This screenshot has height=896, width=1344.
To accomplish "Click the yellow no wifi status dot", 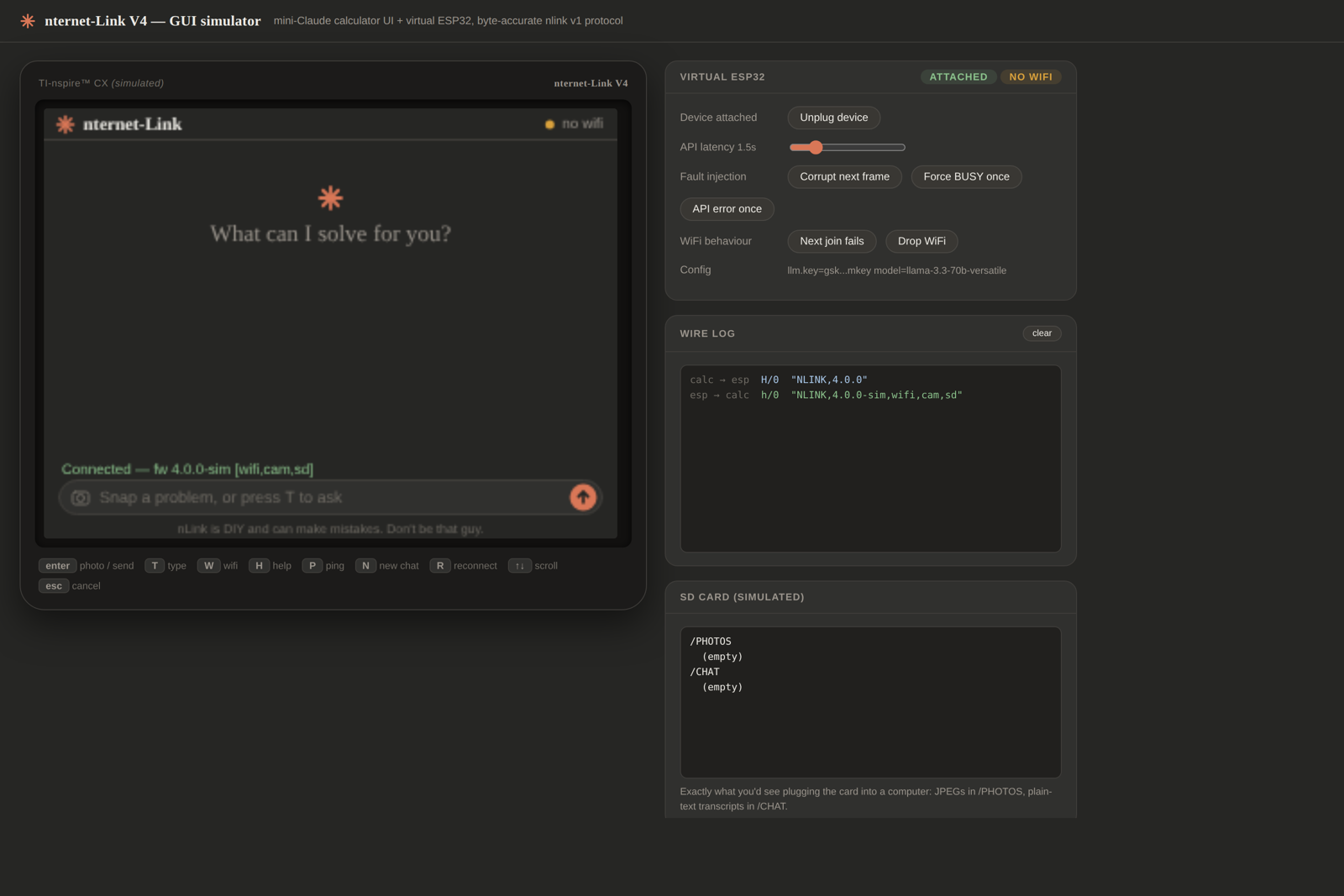I will (x=549, y=124).
